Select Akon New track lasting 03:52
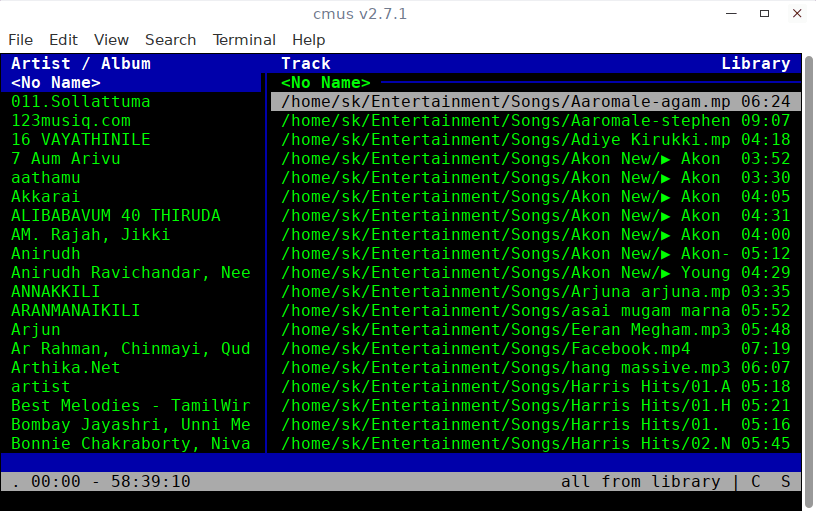Viewport: 816px width, 511px height. 536,159
